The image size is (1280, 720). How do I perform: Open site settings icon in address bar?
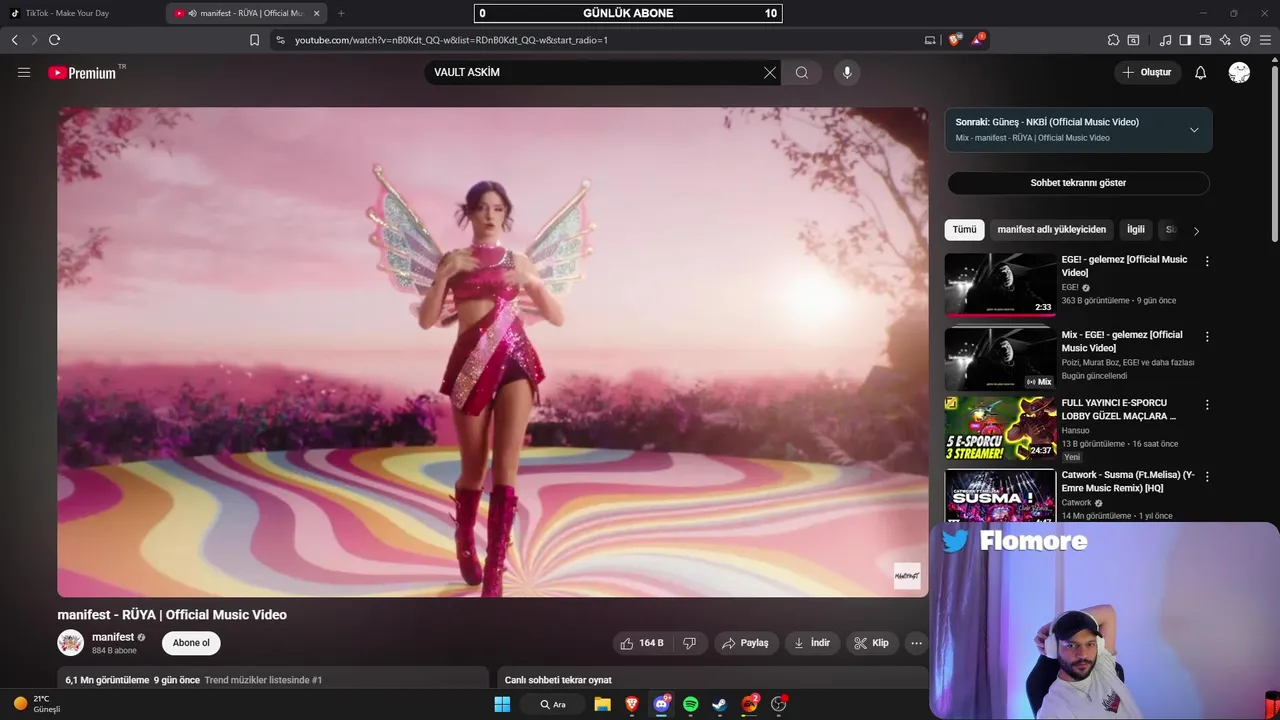tap(280, 40)
